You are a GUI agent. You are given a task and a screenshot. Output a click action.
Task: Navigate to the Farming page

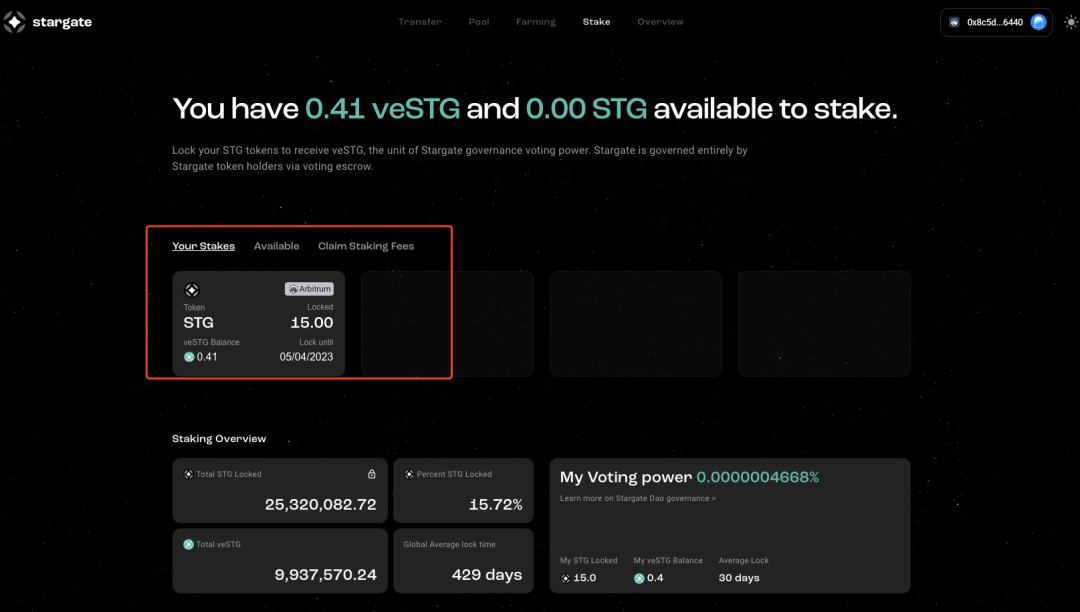point(536,22)
